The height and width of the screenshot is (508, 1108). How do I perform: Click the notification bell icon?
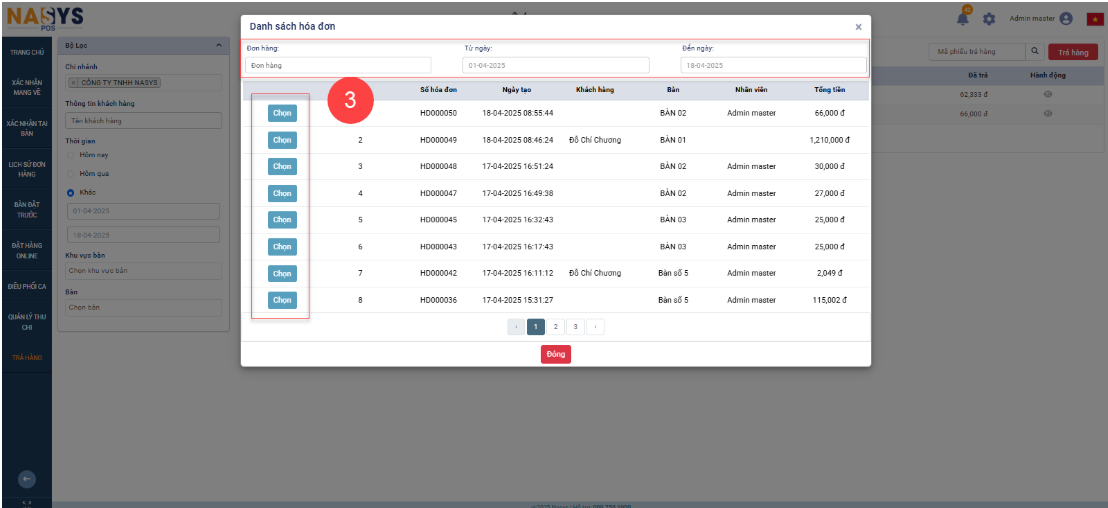pyautogui.click(x=964, y=18)
